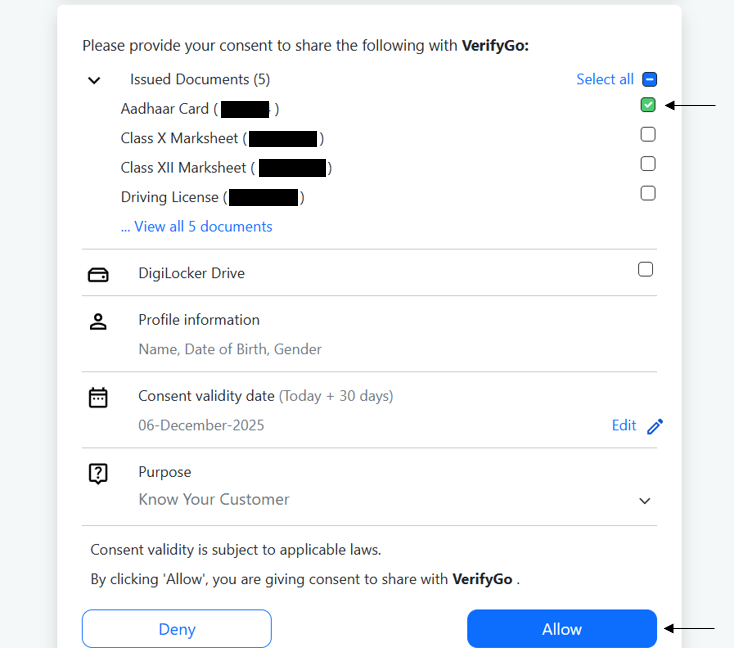This screenshot has width=734, height=648.
Task: Click the Issued Documents (5) heading
Action: pyautogui.click(x=200, y=79)
